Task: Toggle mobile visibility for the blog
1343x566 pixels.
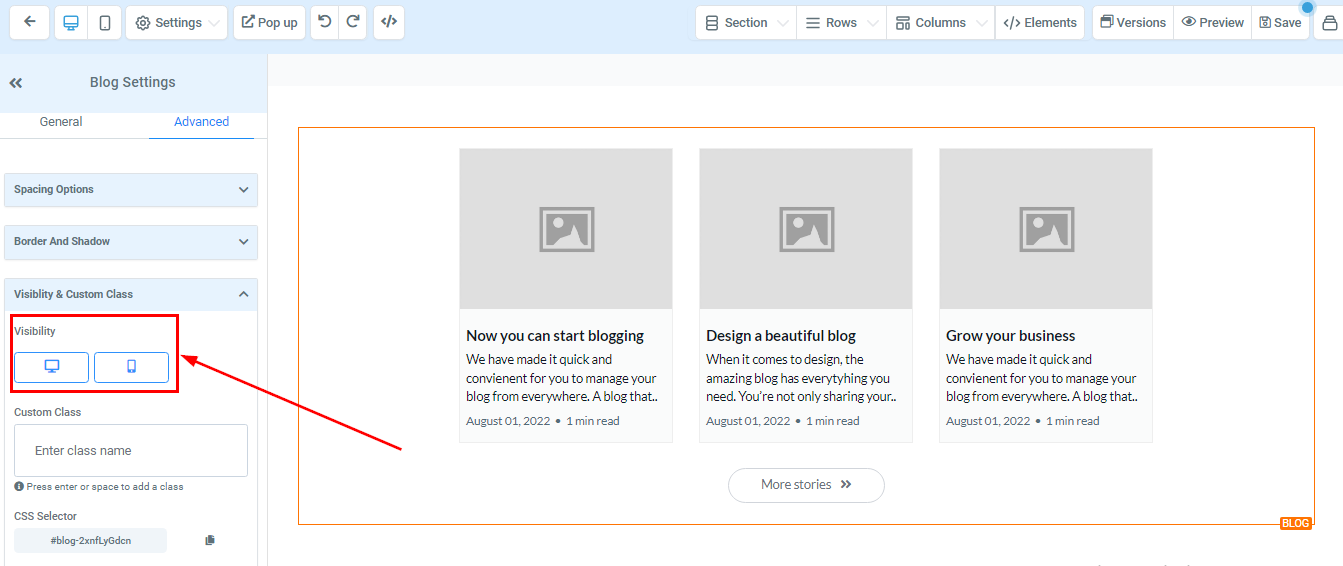Action: (x=131, y=367)
